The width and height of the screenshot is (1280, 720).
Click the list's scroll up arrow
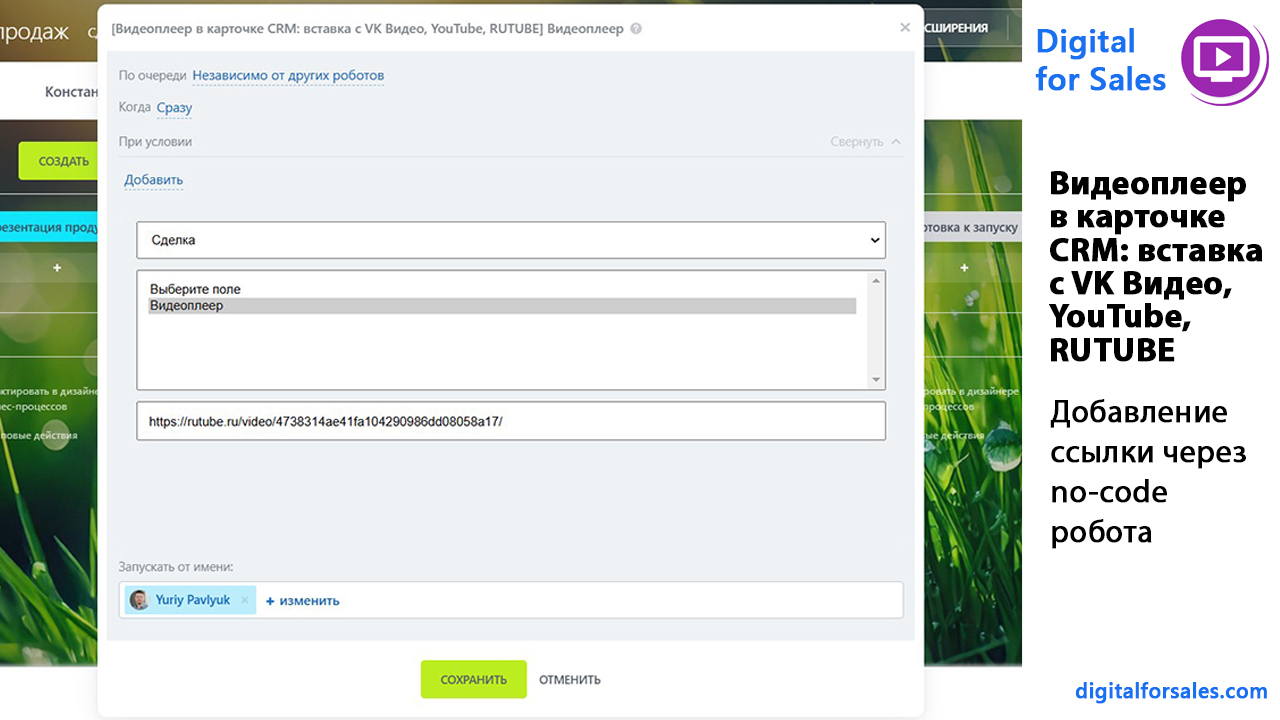tap(877, 280)
